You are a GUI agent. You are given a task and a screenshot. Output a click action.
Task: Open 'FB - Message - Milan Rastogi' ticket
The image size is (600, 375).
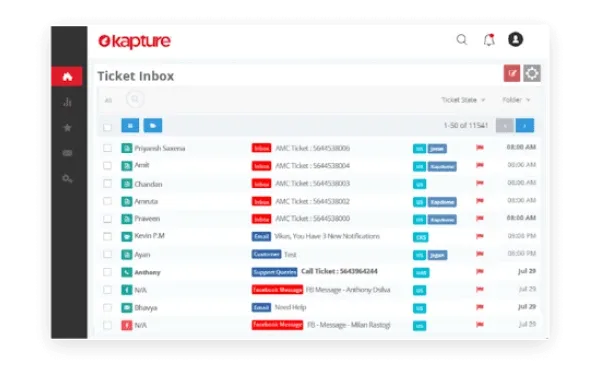349,325
